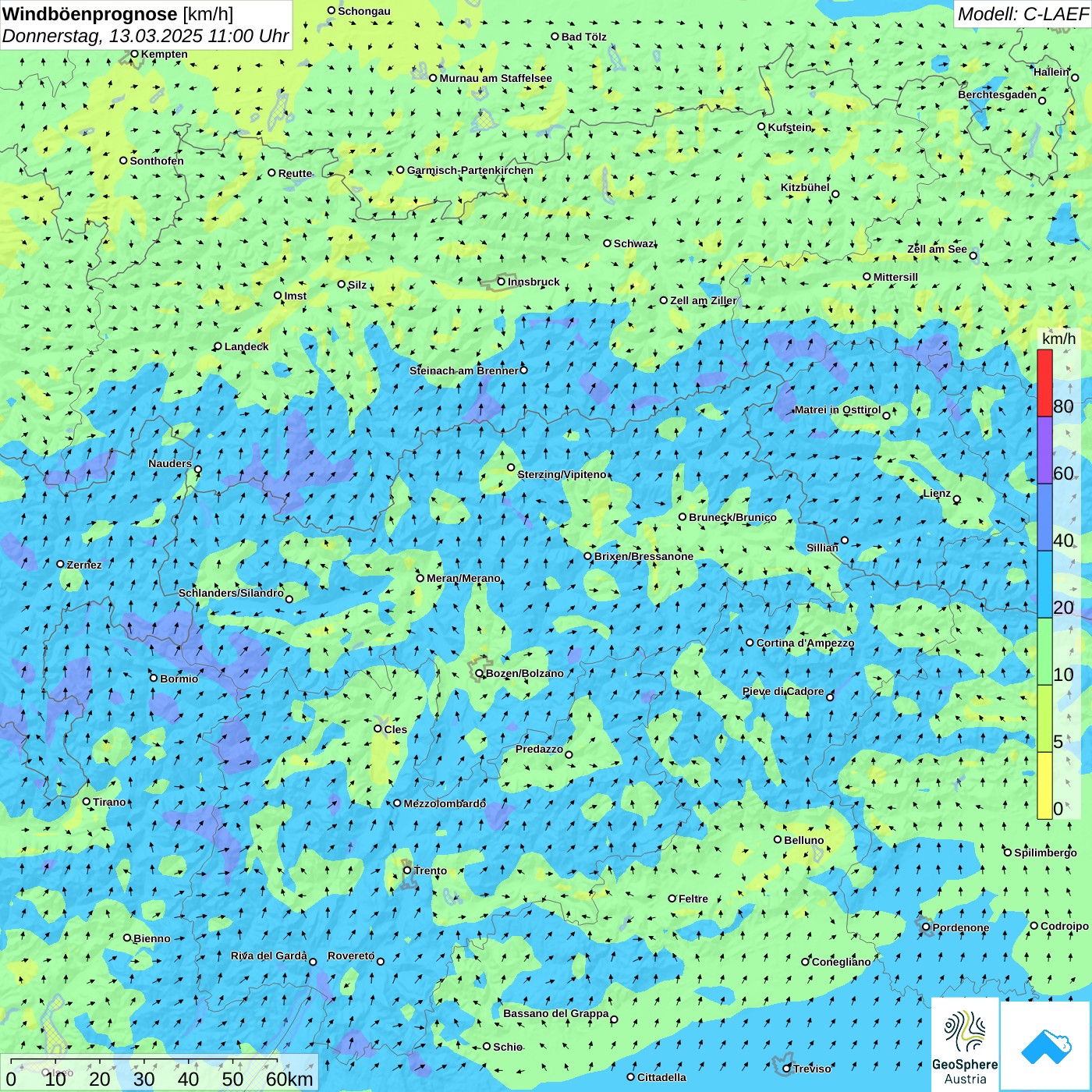Select the Garmisch-Partenkirchen label
1092x1092 pixels.
(x=470, y=170)
